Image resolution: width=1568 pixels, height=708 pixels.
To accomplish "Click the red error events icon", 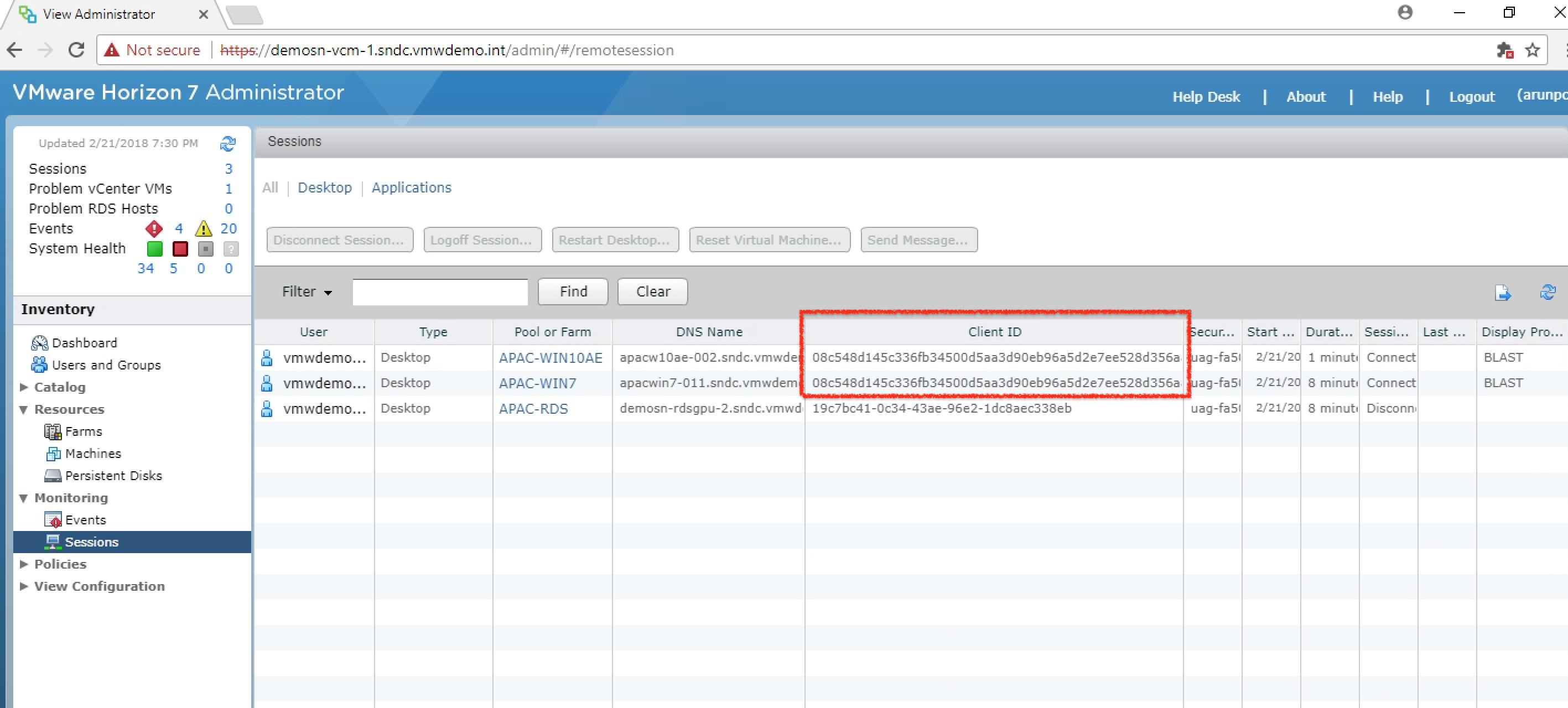I will click(x=154, y=228).
